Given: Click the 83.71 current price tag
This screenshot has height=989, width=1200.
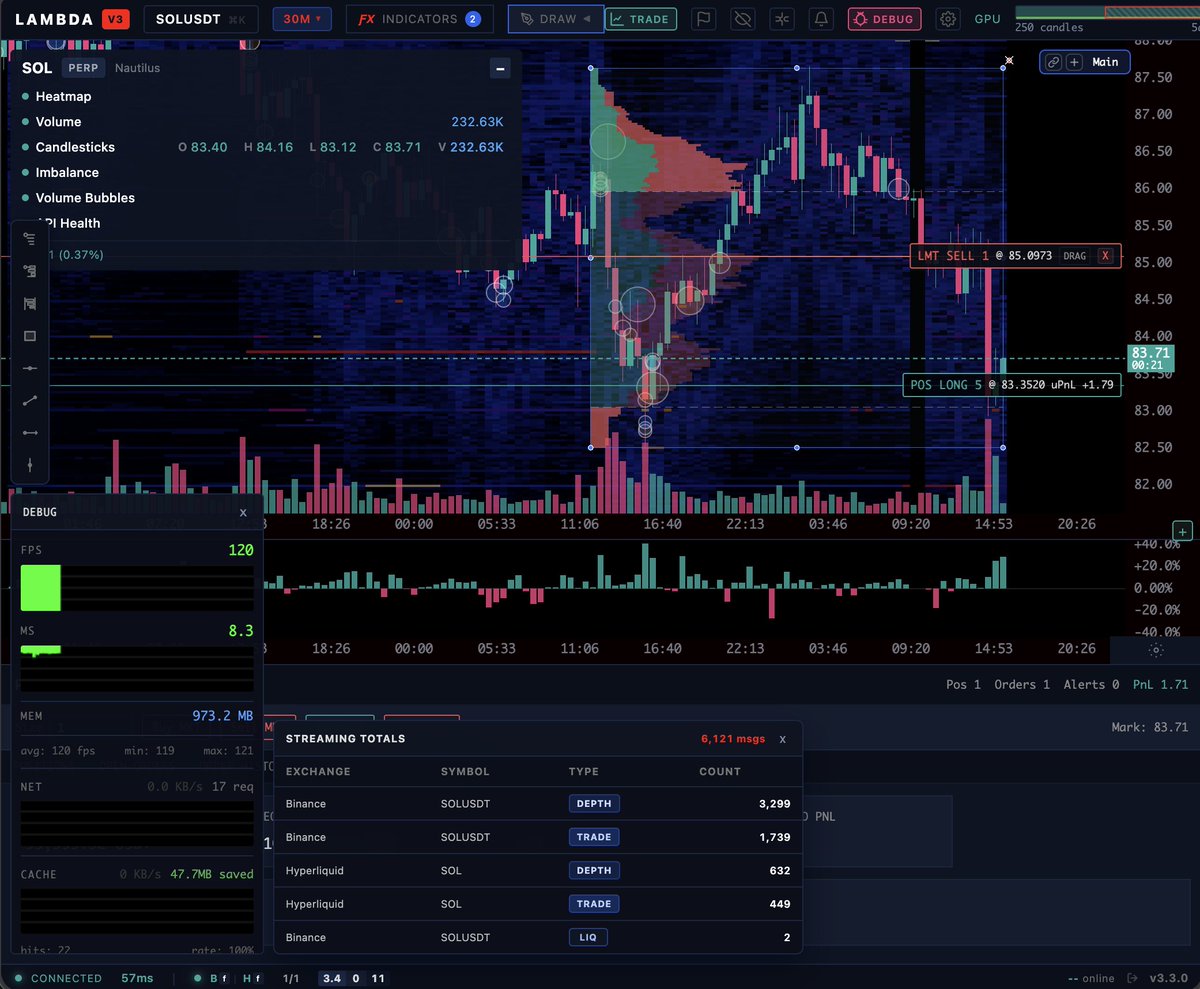Looking at the screenshot, I should [1150, 358].
